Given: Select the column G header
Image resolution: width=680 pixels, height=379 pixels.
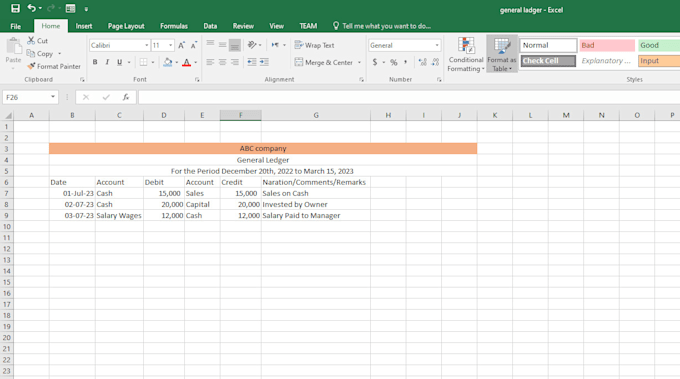Looking at the screenshot, I should tap(316, 115).
